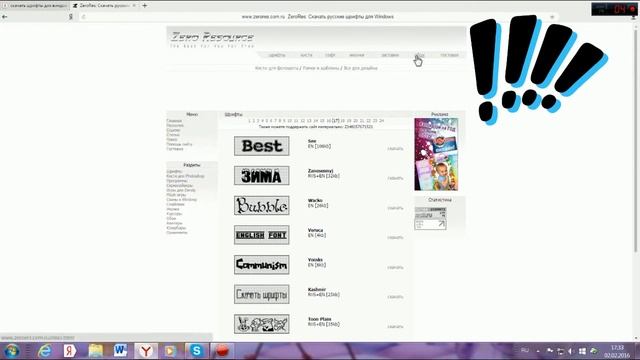Open Кисти для Photoshop sidebar link
The image size is (640, 360).
185,176
